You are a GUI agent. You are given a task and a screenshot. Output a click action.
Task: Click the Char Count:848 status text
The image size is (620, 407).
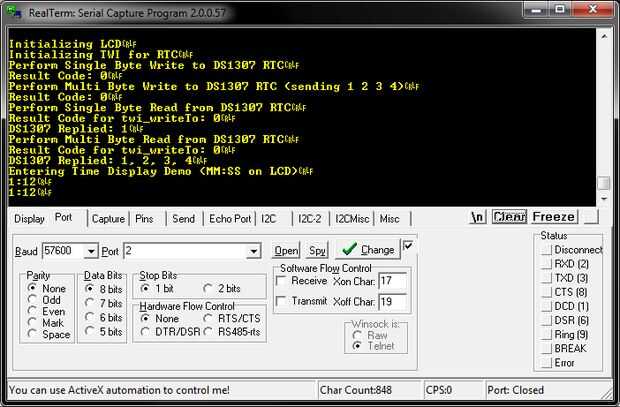pos(356,390)
